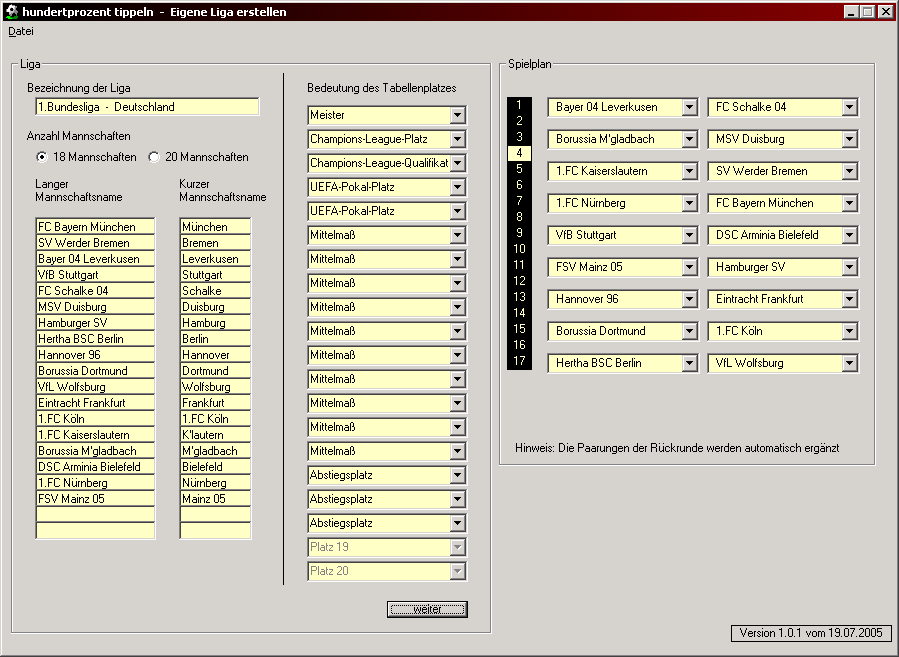
Task: Expand the VfL Wolfsburg fixture dropdown
Action: coord(849,363)
